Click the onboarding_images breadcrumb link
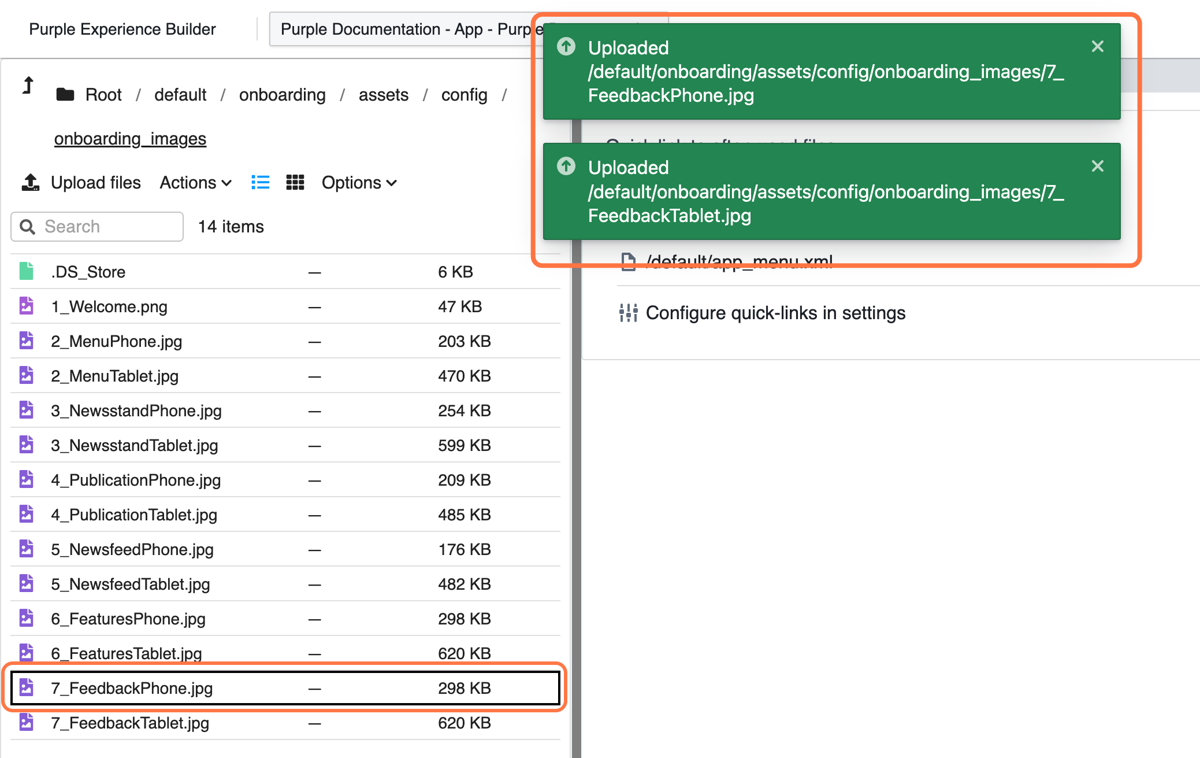 tap(130, 138)
